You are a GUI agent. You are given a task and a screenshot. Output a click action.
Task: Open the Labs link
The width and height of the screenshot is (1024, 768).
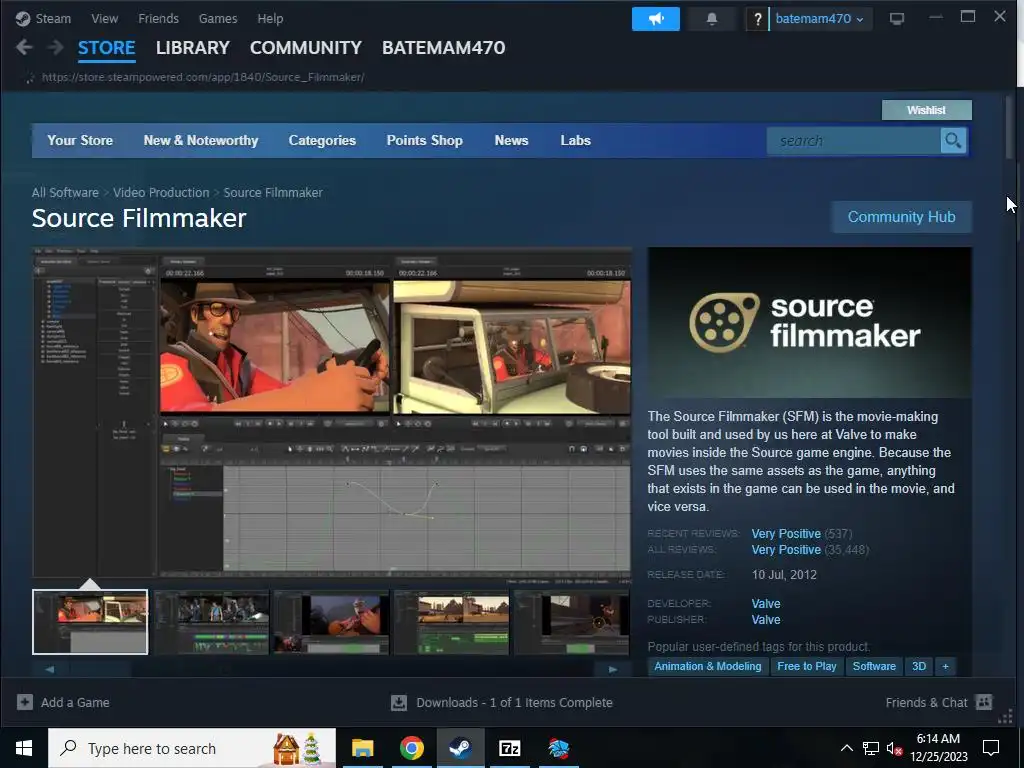[575, 140]
